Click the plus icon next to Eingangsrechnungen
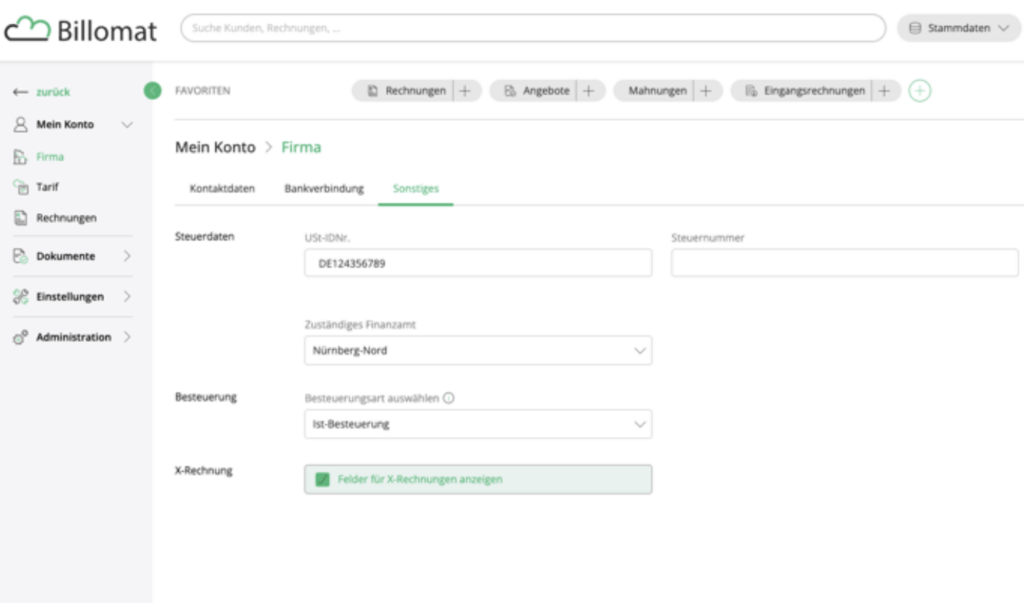Screen dimensions: 1024x603 click(884, 91)
